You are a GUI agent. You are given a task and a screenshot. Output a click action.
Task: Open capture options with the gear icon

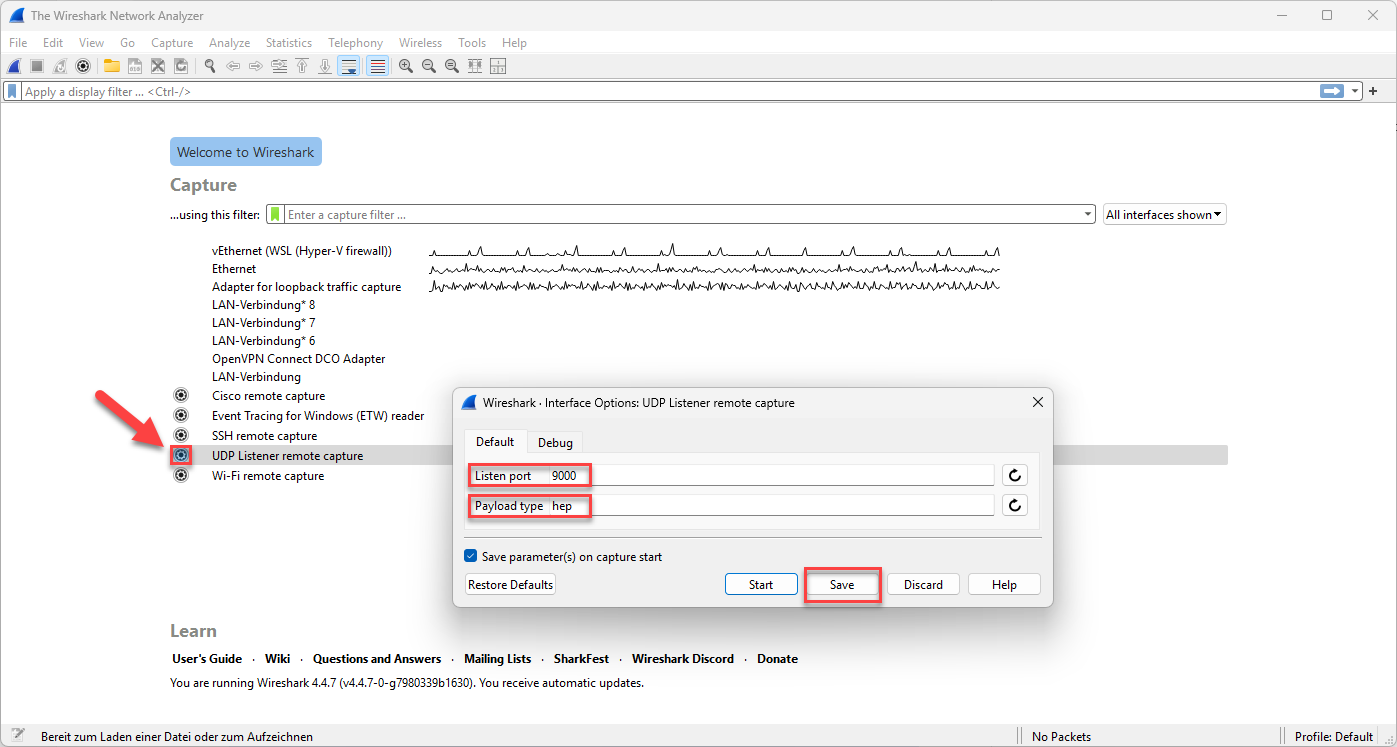[x=83, y=66]
